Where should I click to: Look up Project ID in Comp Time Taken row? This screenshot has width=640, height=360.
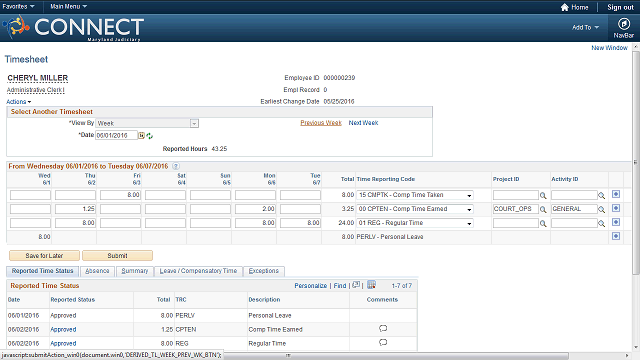(543, 196)
